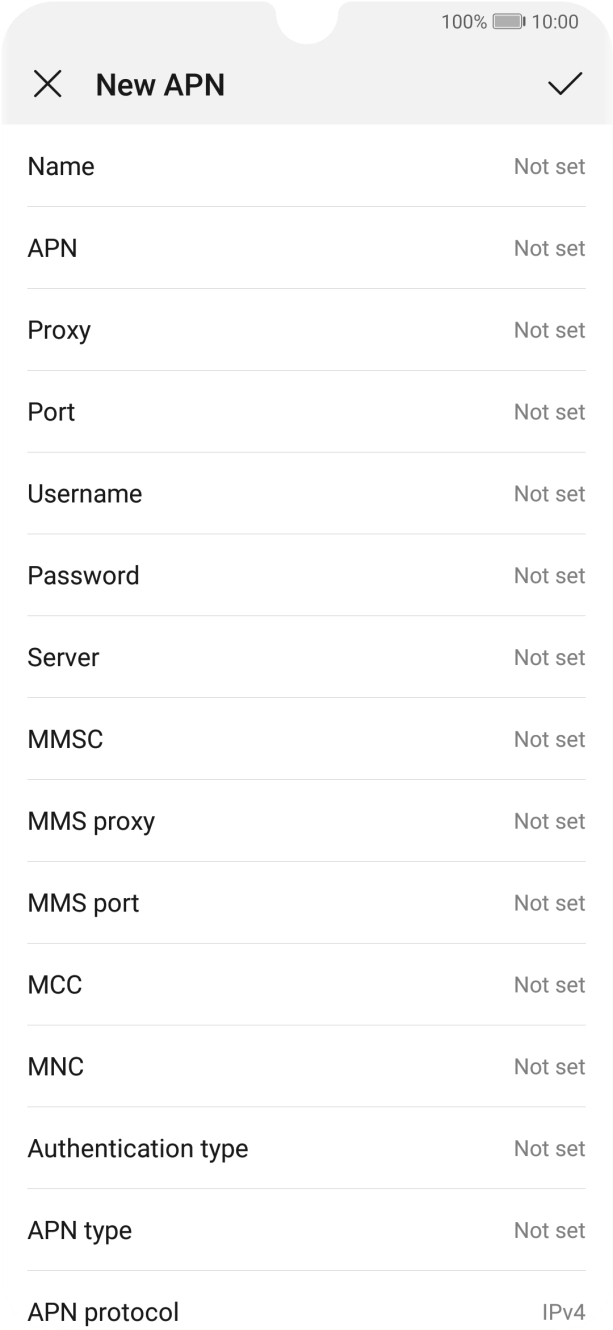Edit the MNC code
Image resolution: width=613 pixels, height=1330 pixels.
coord(306,1068)
